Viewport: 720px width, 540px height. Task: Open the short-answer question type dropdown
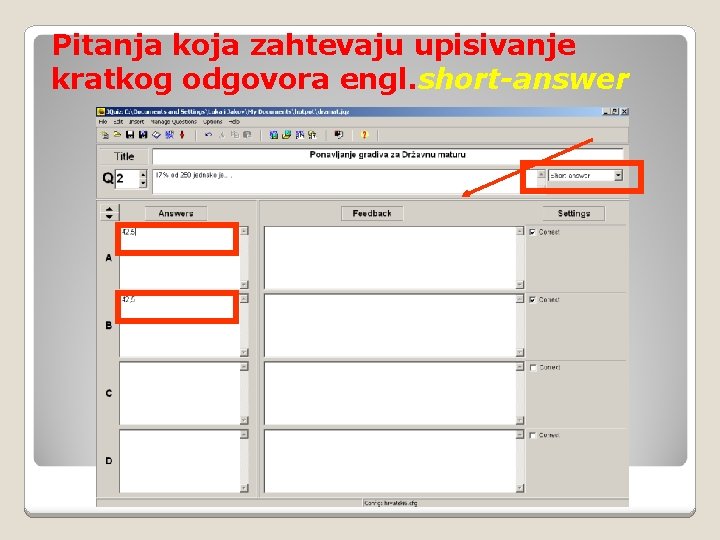[x=619, y=175]
